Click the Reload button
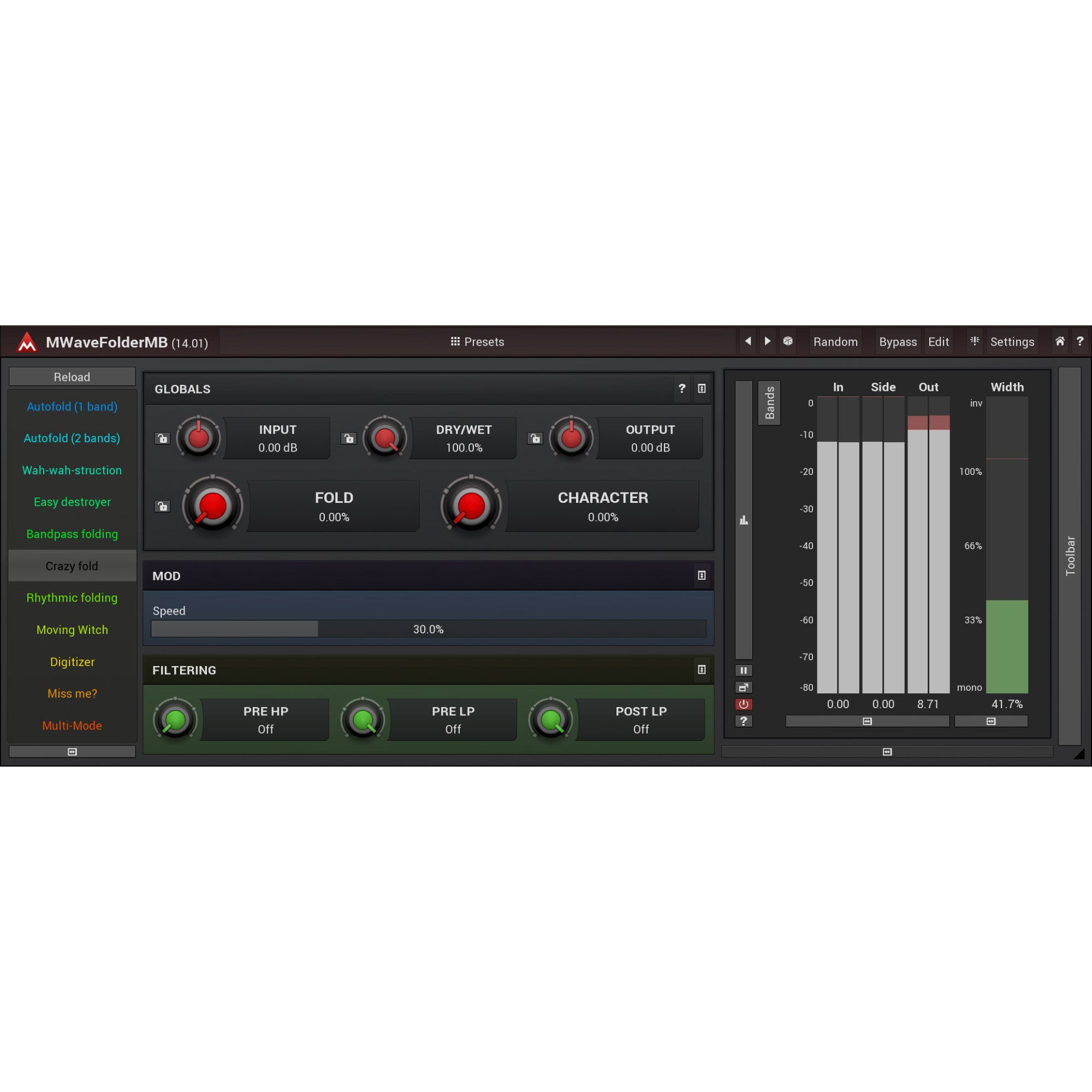Screen dimensions: 1092x1092 (x=72, y=376)
